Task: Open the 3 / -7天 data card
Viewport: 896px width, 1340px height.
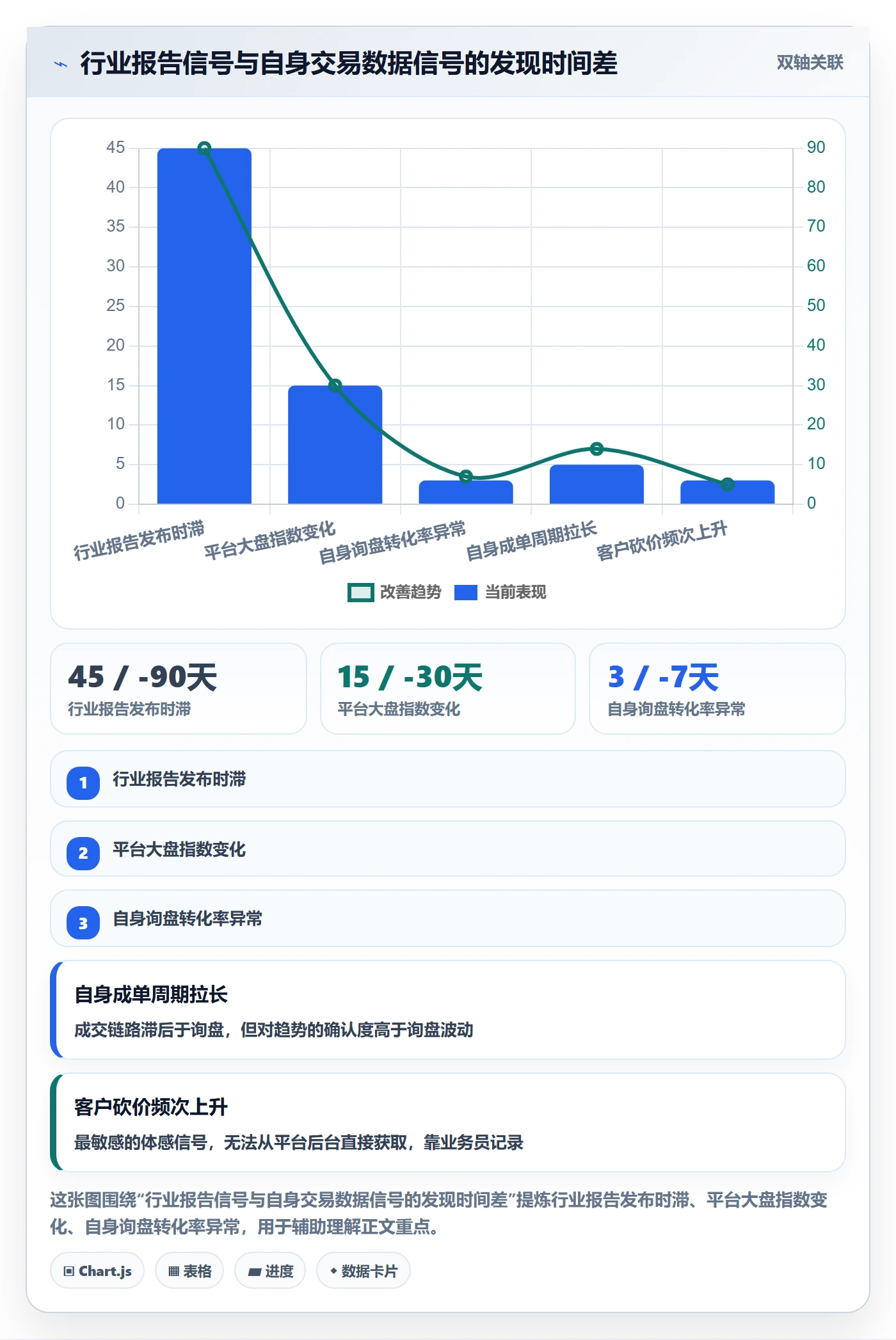Action: [717, 689]
